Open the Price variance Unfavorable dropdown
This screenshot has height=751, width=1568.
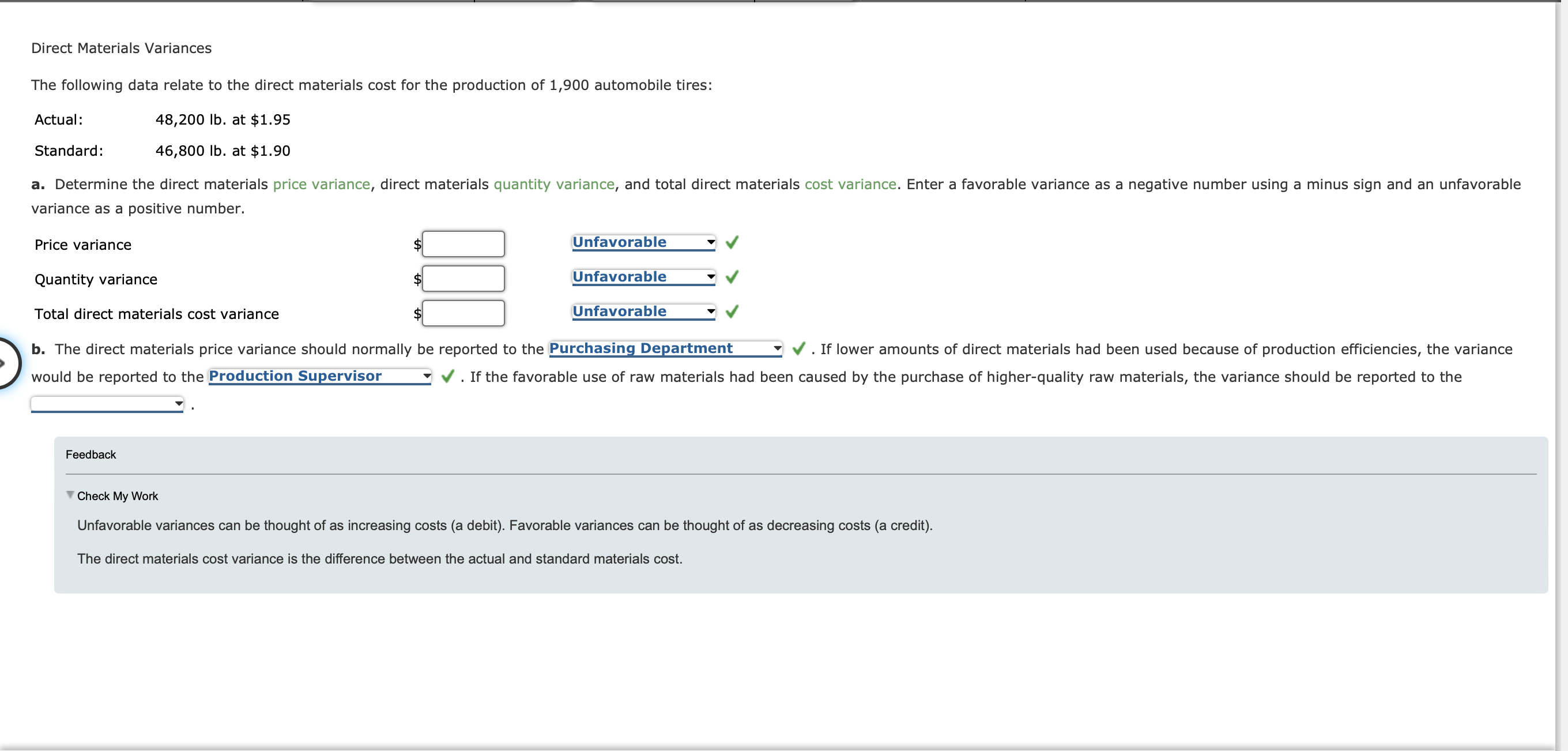[x=643, y=242]
